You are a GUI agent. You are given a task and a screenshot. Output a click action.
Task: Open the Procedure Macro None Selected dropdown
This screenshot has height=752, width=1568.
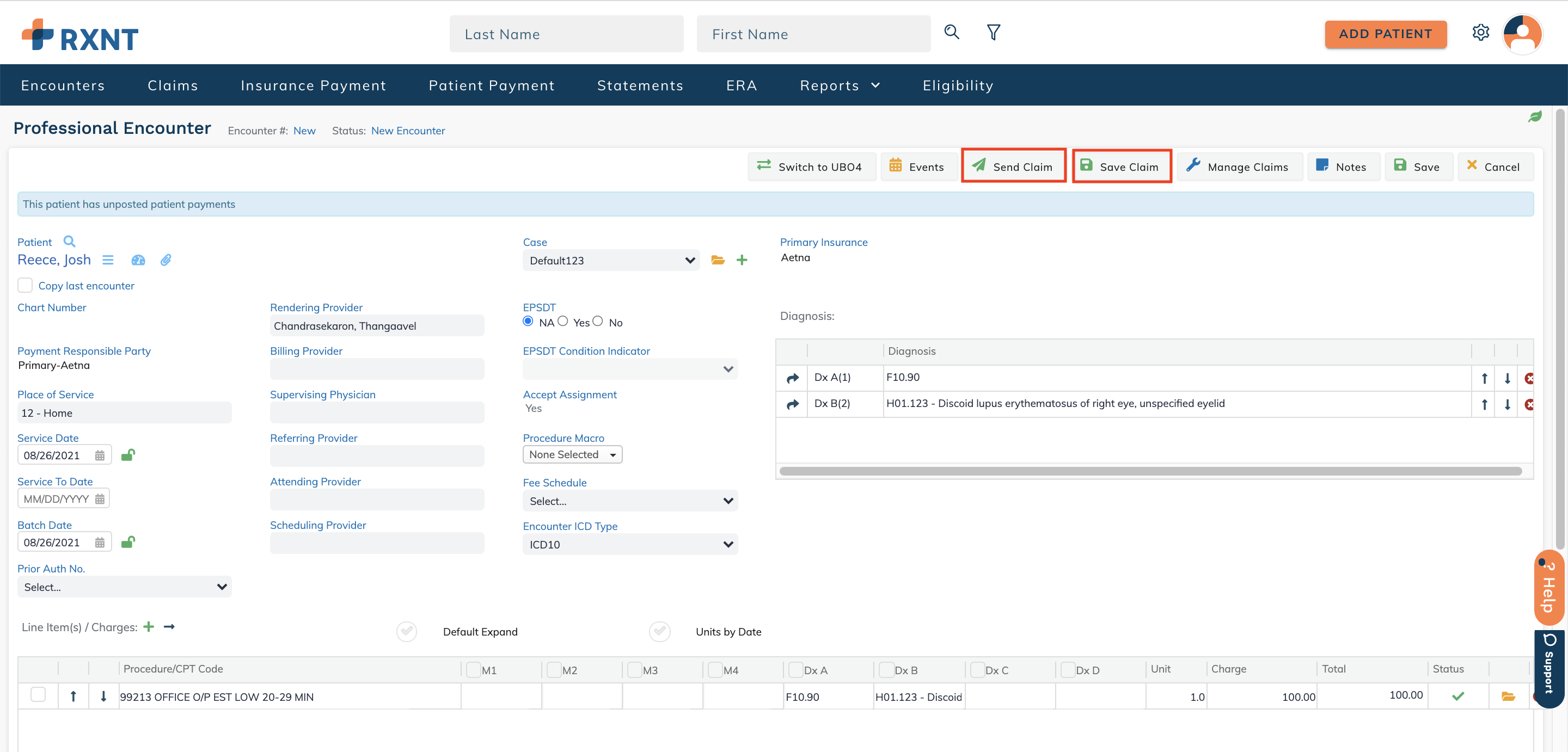[x=572, y=454]
